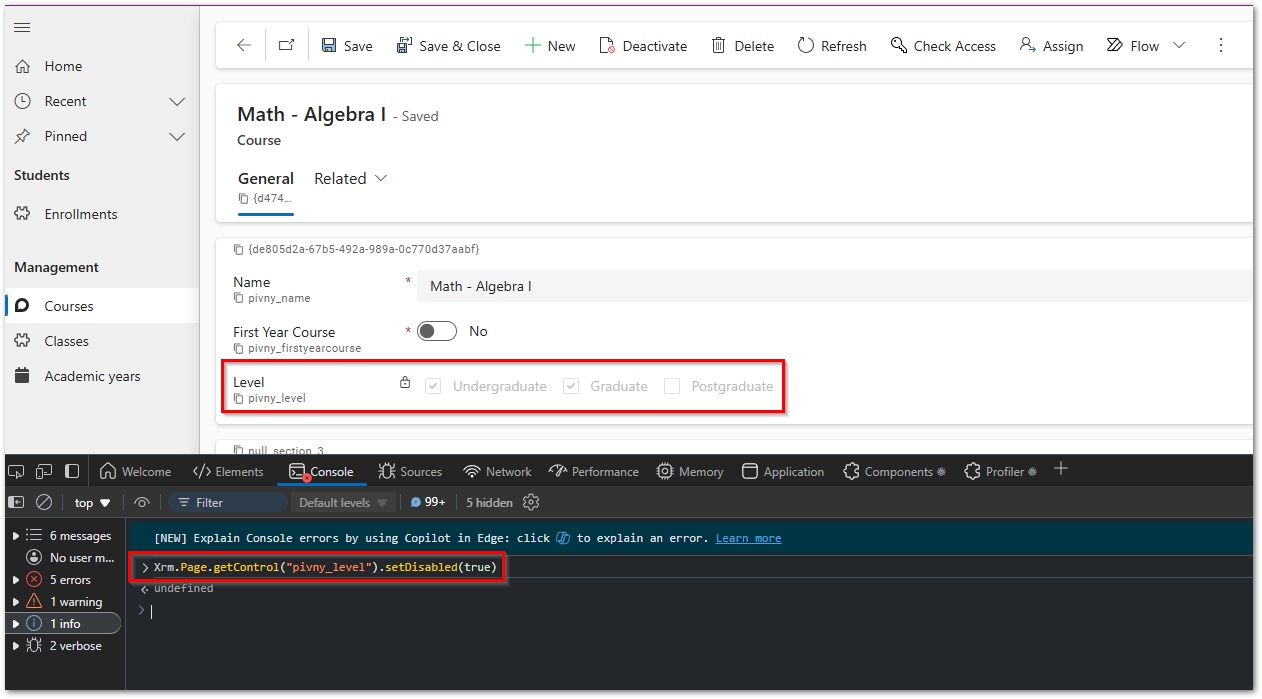Copy the General tab GUID icon

[x=243, y=198]
